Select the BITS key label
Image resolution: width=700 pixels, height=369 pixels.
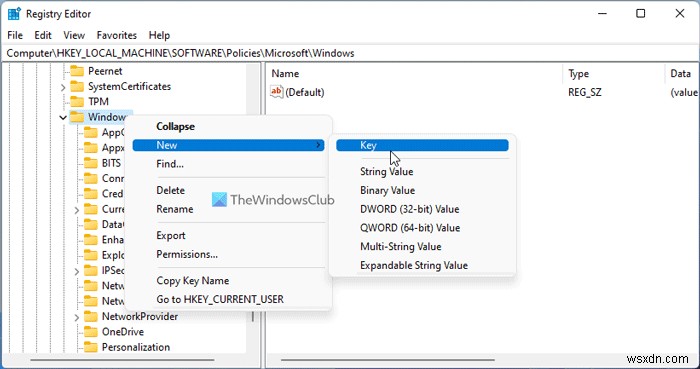pos(111,163)
